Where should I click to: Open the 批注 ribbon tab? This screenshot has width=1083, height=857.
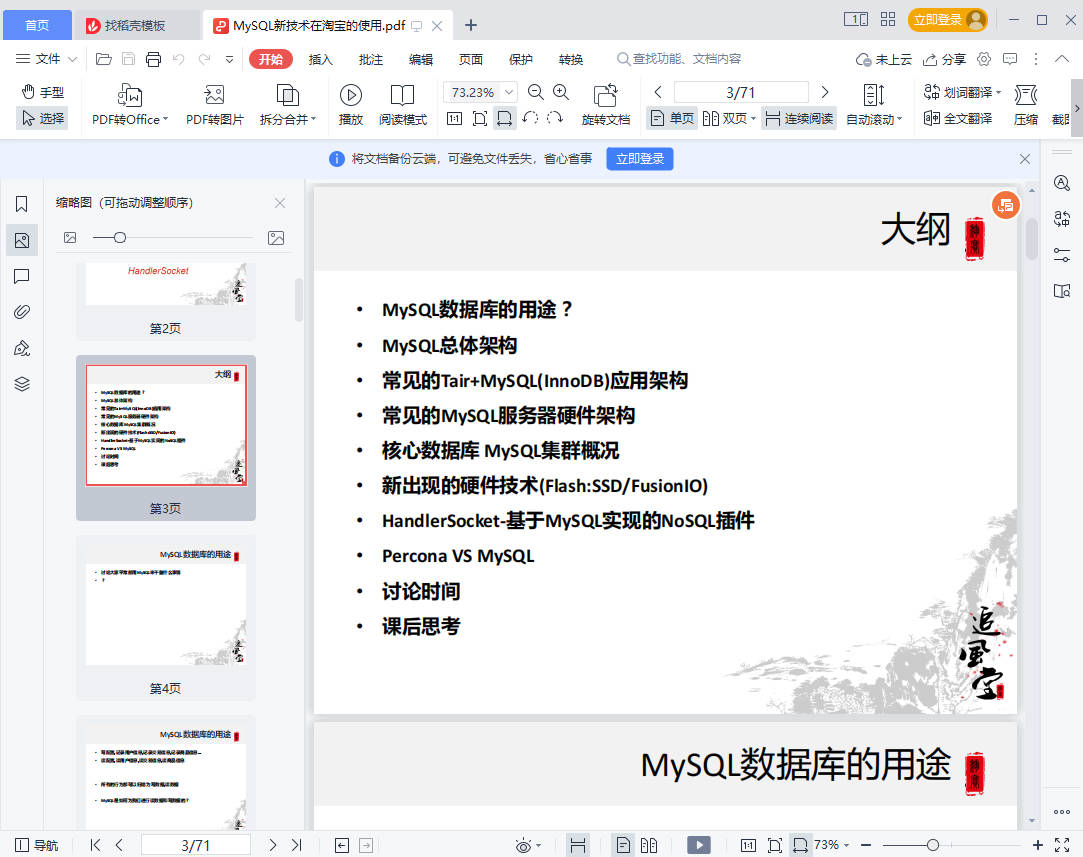coord(371,60)
